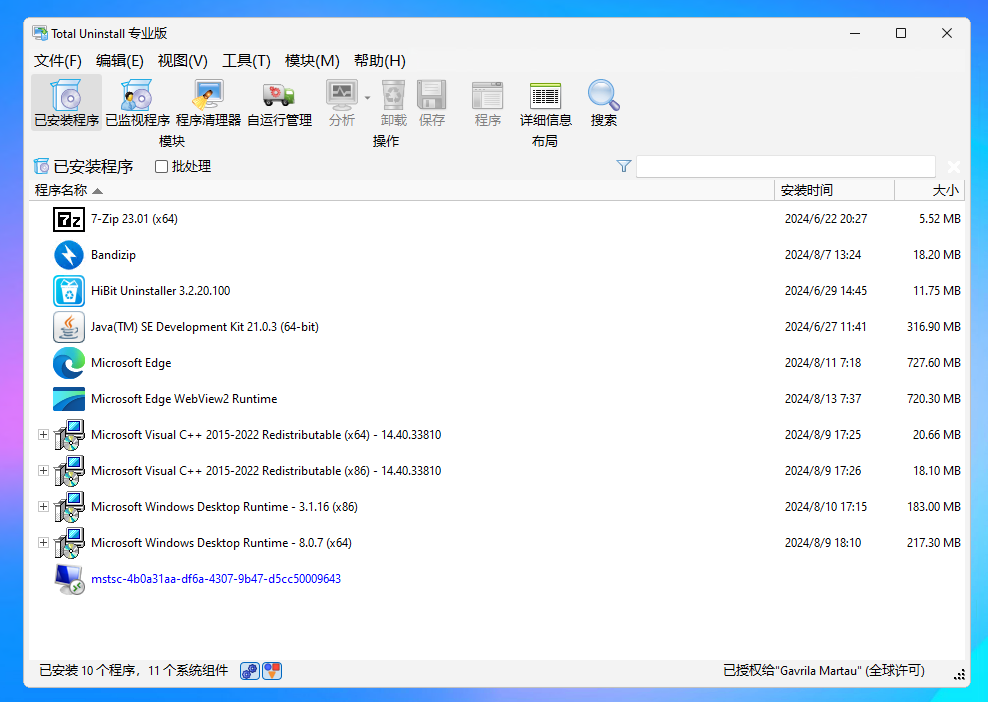Expand Visual C++ Redistributable (x64) entry
The height and width of the screenshot is (702, 988).
[43, 435]
